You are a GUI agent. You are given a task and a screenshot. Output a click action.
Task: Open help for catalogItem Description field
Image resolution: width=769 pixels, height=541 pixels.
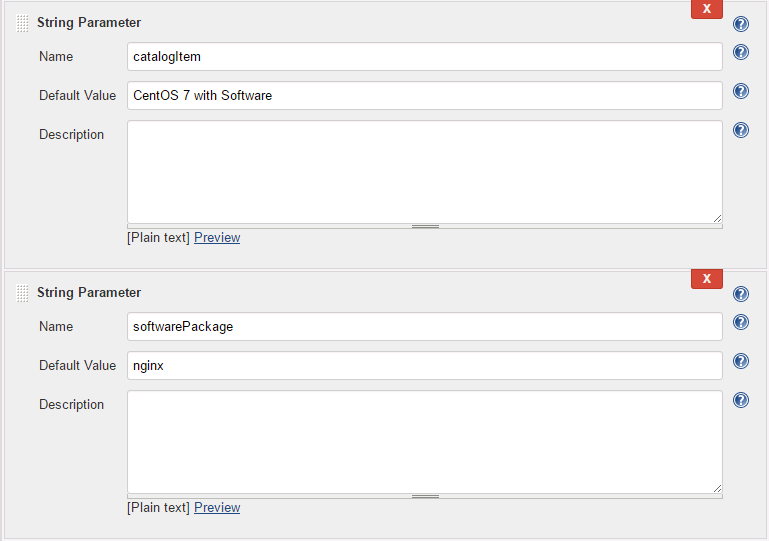[741, 130]
